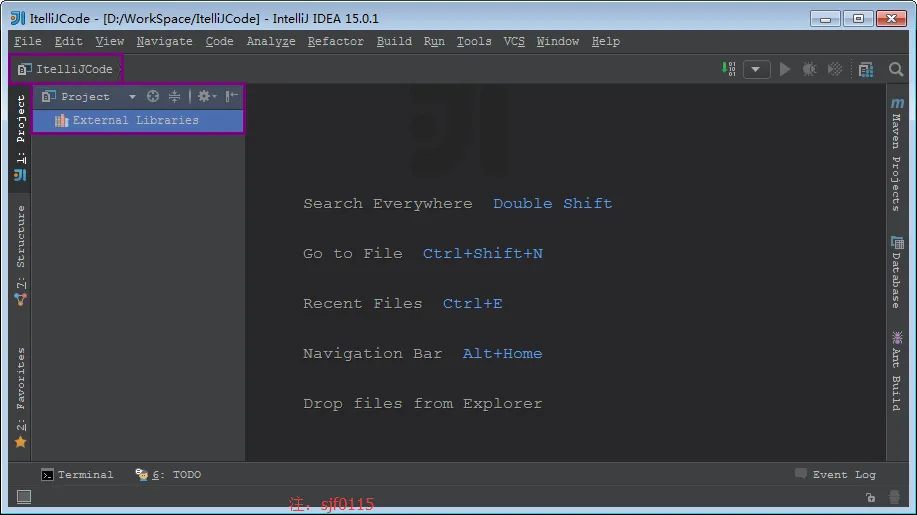
Task: Click the Double Shift shortcut text
Action: [x=553, y=203]
